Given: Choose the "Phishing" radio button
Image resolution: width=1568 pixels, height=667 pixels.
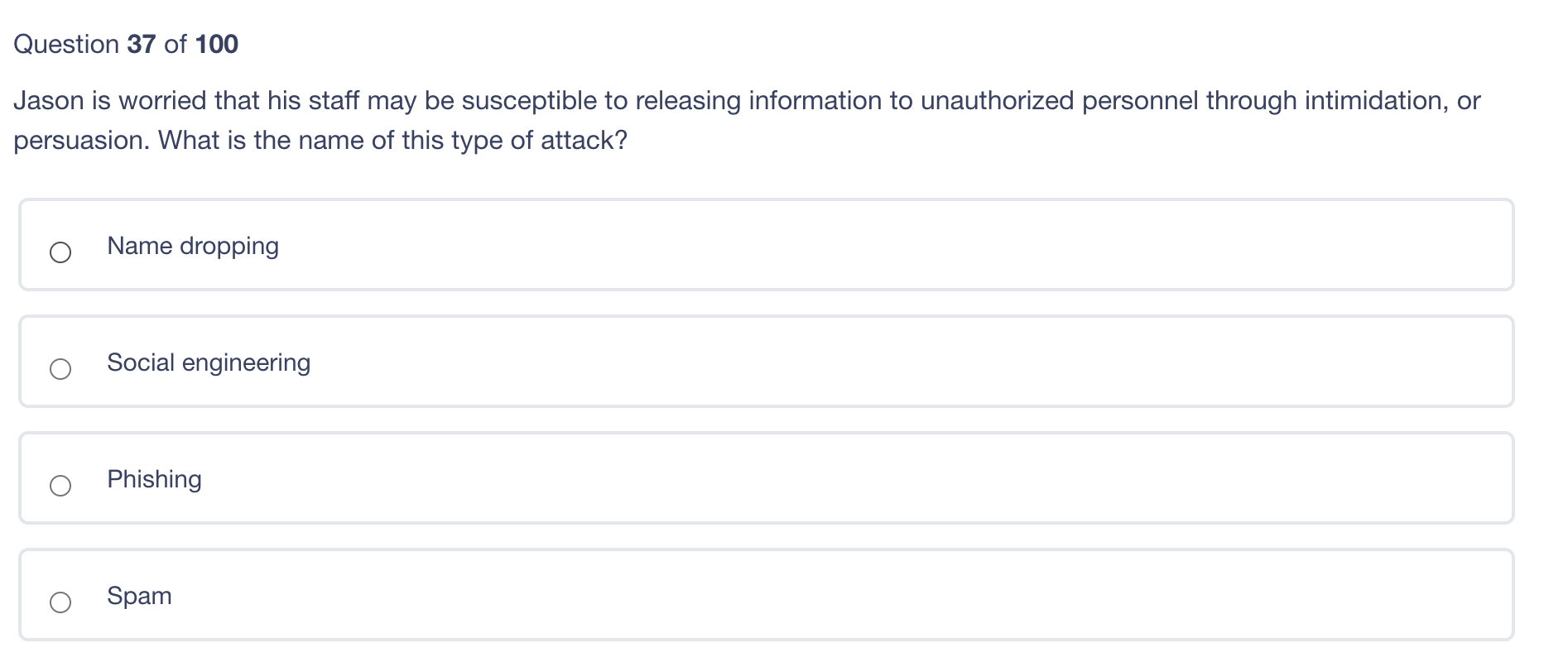Looking at the screenshot, I should point(60,486).
